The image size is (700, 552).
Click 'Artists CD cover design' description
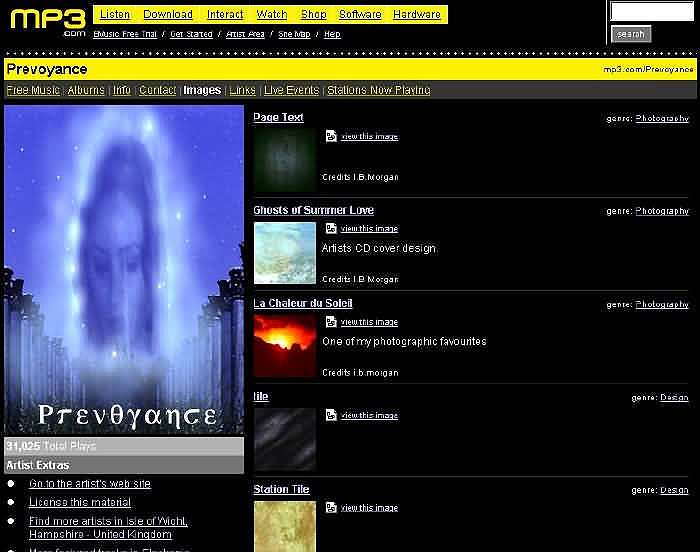(x=379, y=248)
